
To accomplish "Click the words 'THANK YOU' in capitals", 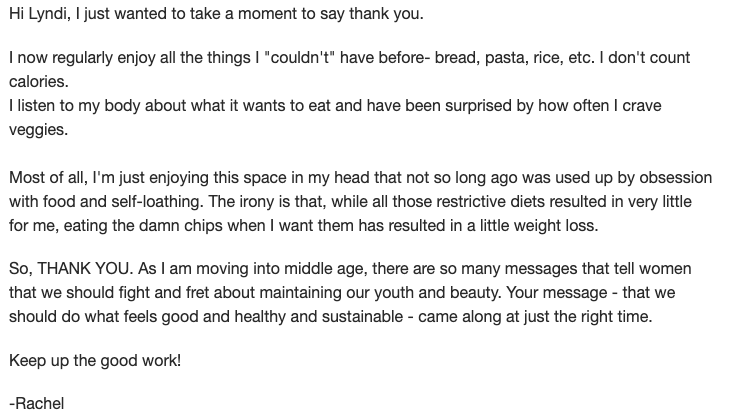I will [x=85, y=269].
